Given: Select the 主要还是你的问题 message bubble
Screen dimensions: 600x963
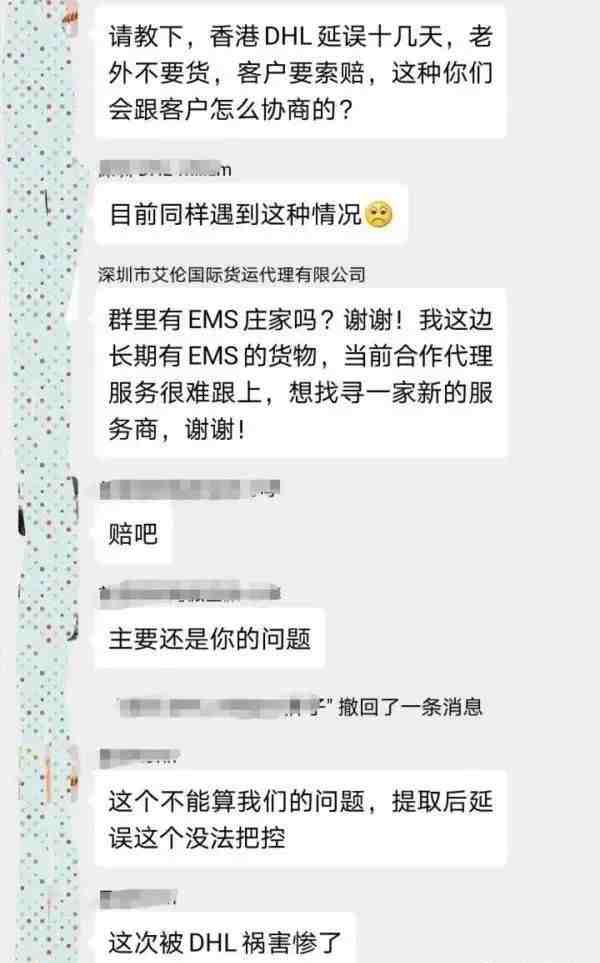Looking at the screenshot, I should tap(209, 639).
